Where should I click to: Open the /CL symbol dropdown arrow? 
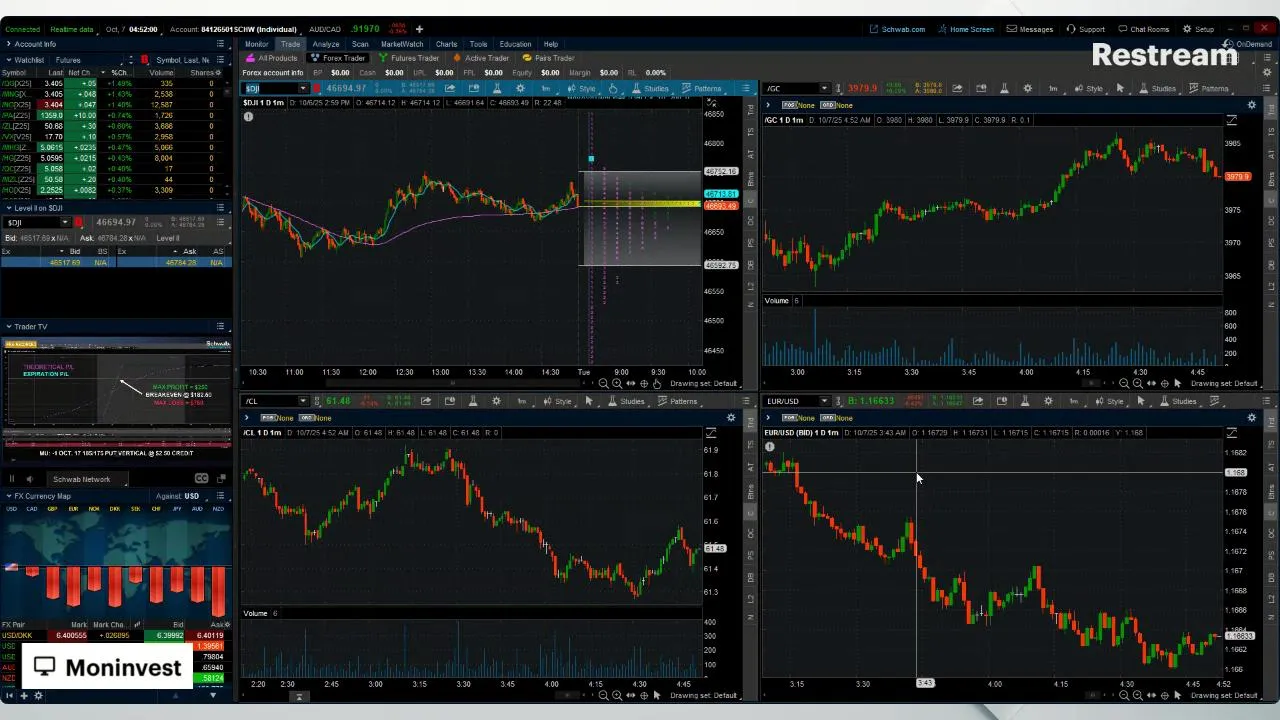303,401
